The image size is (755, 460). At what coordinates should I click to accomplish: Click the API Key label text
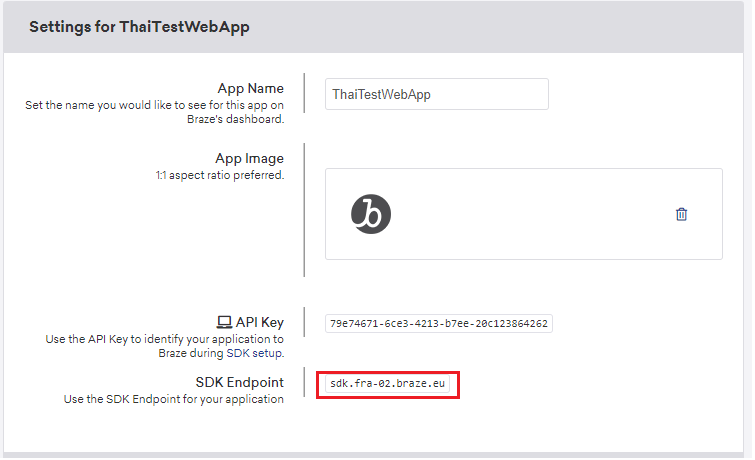coord(260,322)
